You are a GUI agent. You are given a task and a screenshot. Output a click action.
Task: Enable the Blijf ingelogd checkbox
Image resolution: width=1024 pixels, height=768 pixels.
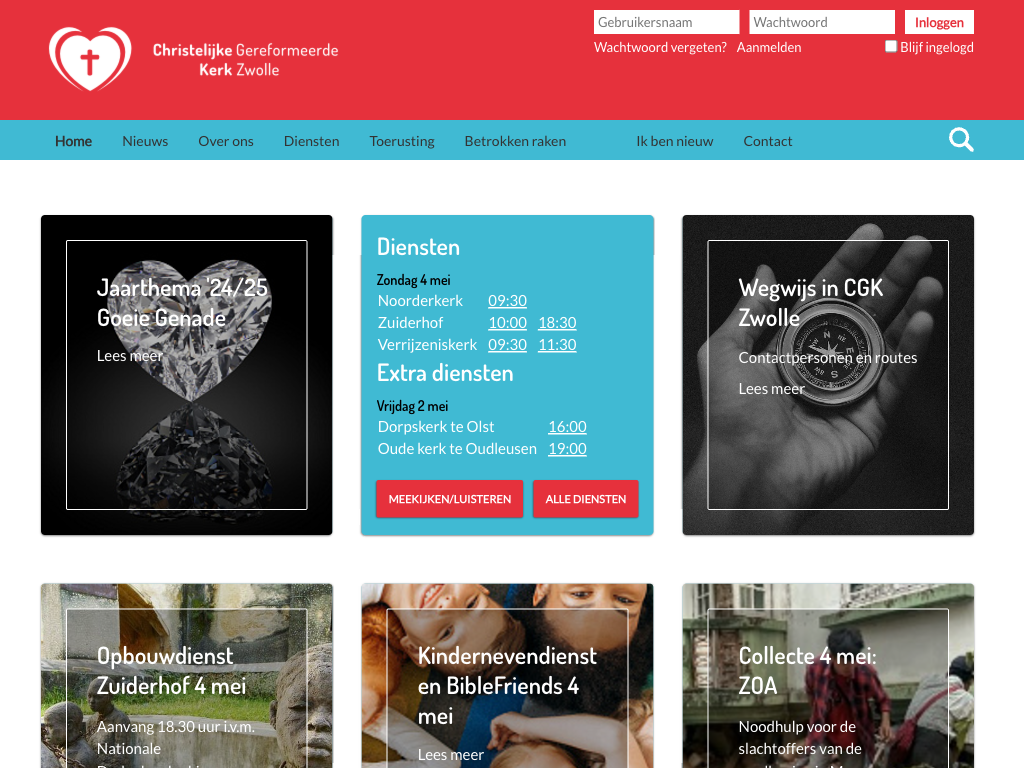(891, 46)
